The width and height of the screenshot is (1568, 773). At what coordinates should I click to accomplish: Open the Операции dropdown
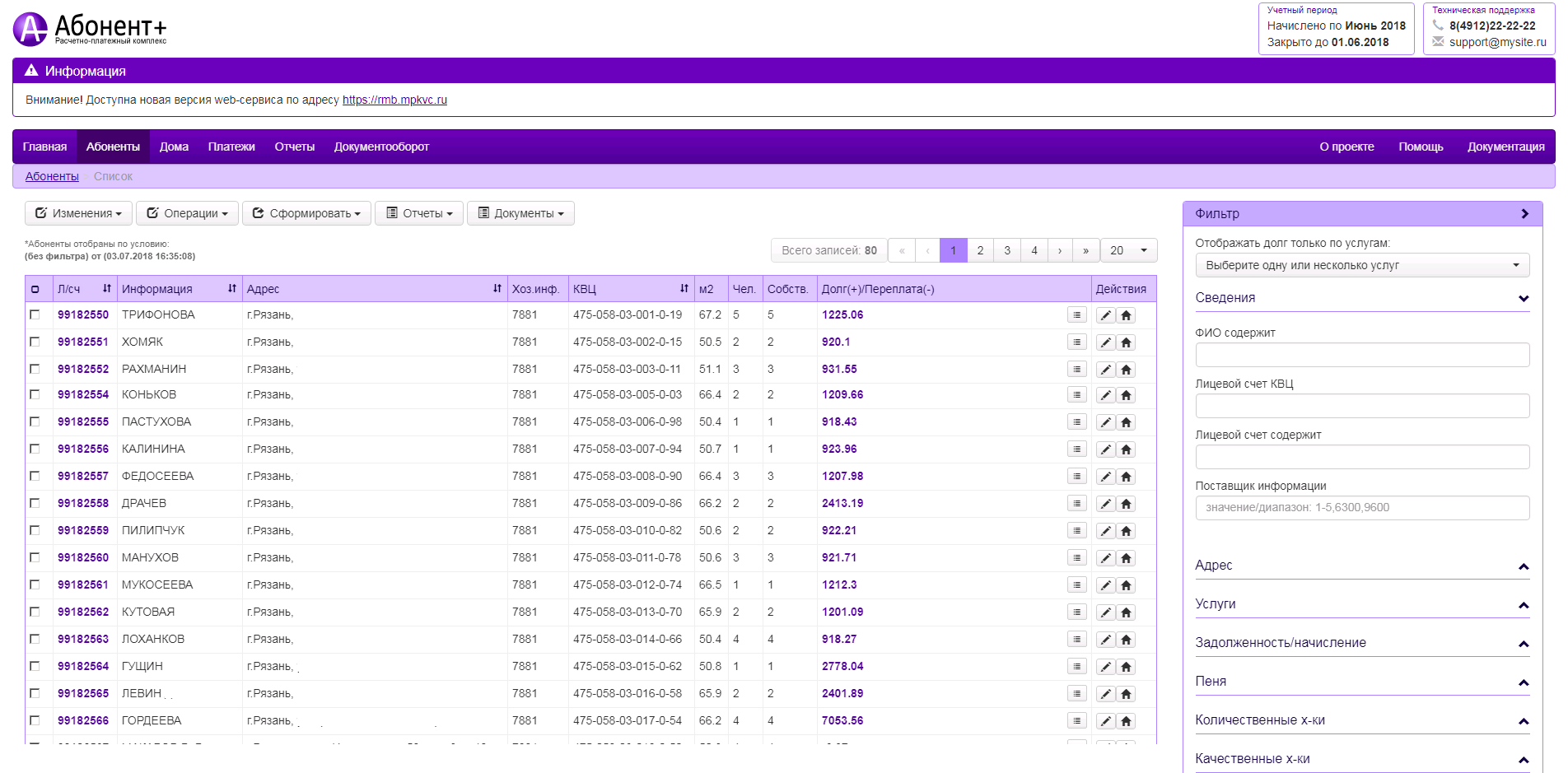pyautogui.click(x=187, y=213)
